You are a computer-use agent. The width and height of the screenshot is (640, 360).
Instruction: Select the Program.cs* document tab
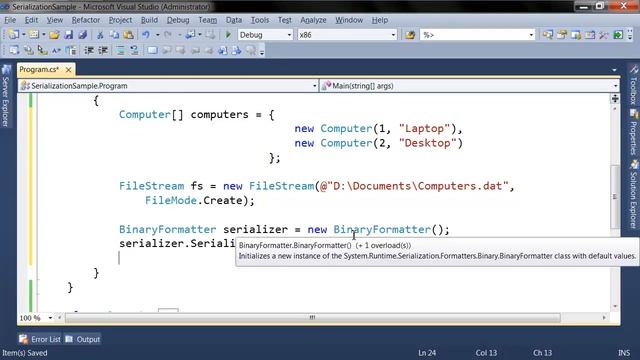click(x=39, y=70)
